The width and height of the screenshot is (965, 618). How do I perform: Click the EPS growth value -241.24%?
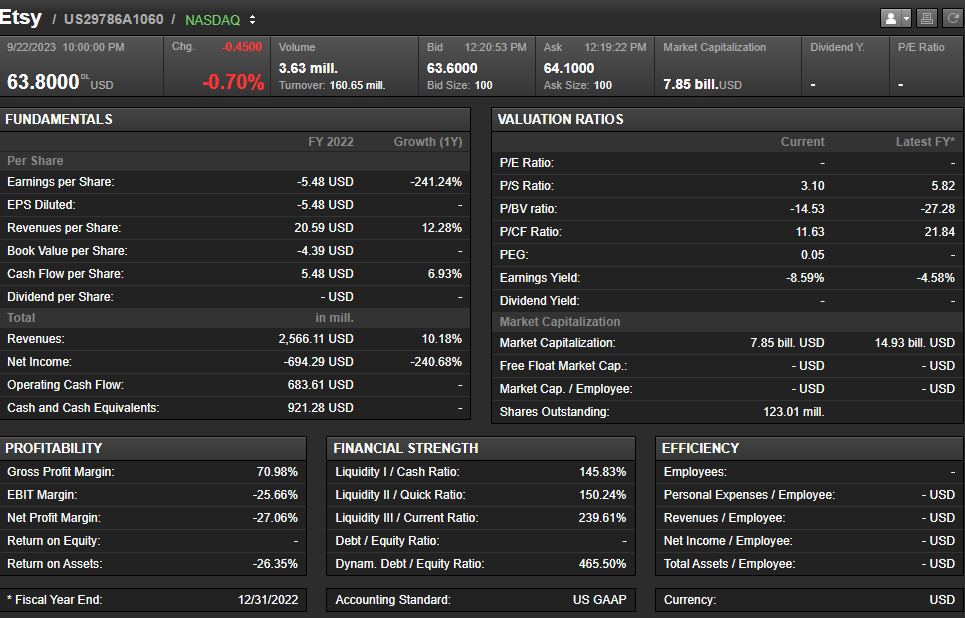click(436, 182)
